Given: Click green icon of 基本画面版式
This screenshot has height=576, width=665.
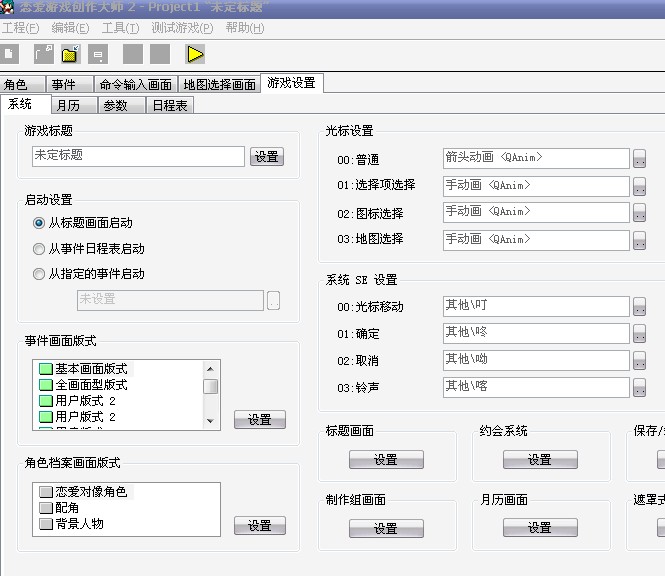Looking at the screenshot, I should (46, 369).
